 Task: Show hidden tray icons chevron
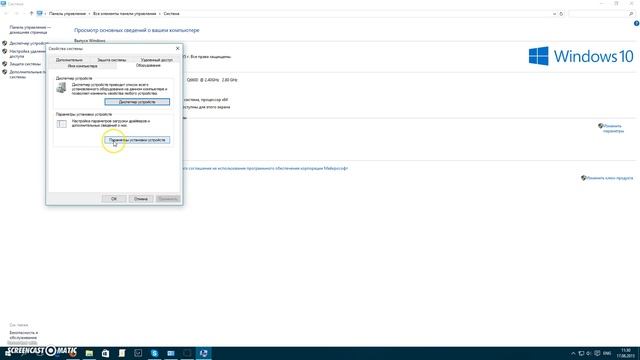click(x=573, y=353)
